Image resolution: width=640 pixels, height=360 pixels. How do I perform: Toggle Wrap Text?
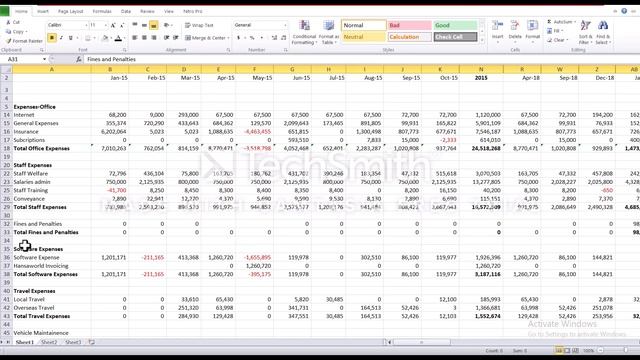[199, 25]
